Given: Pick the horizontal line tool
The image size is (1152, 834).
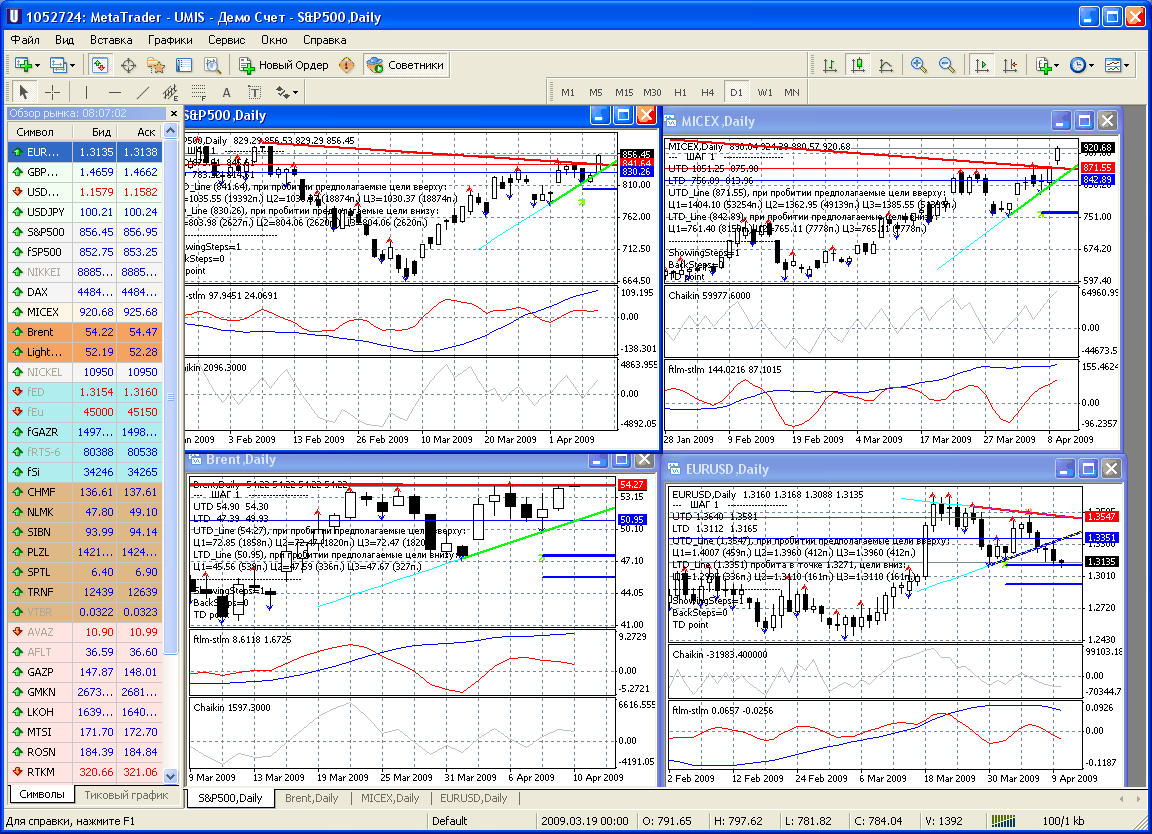Looking at the screenshot, I should (x=115, y=93).
